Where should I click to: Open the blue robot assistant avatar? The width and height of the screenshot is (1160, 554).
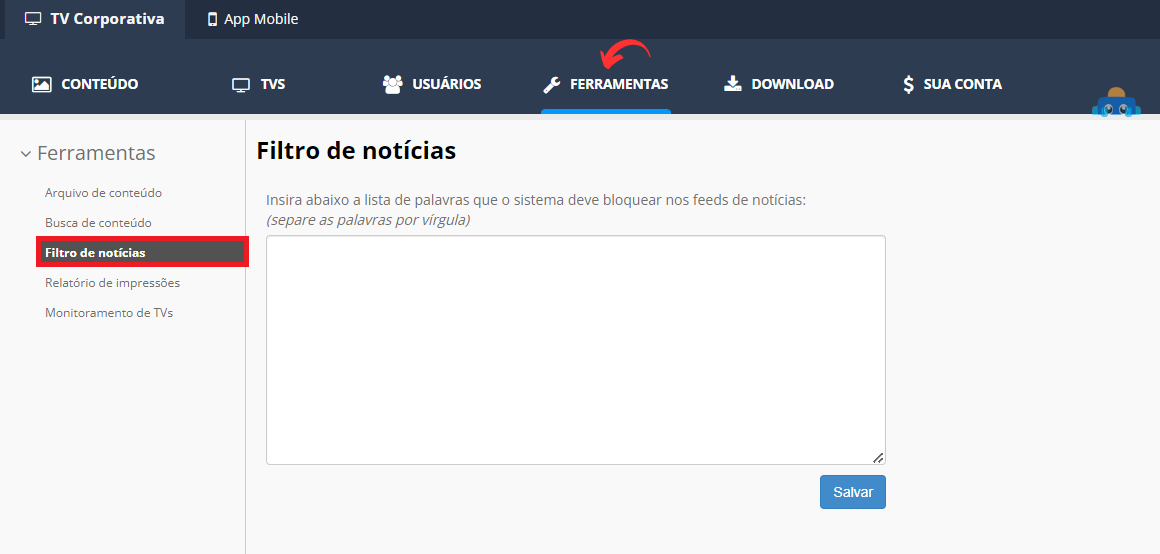[1116, 103]
